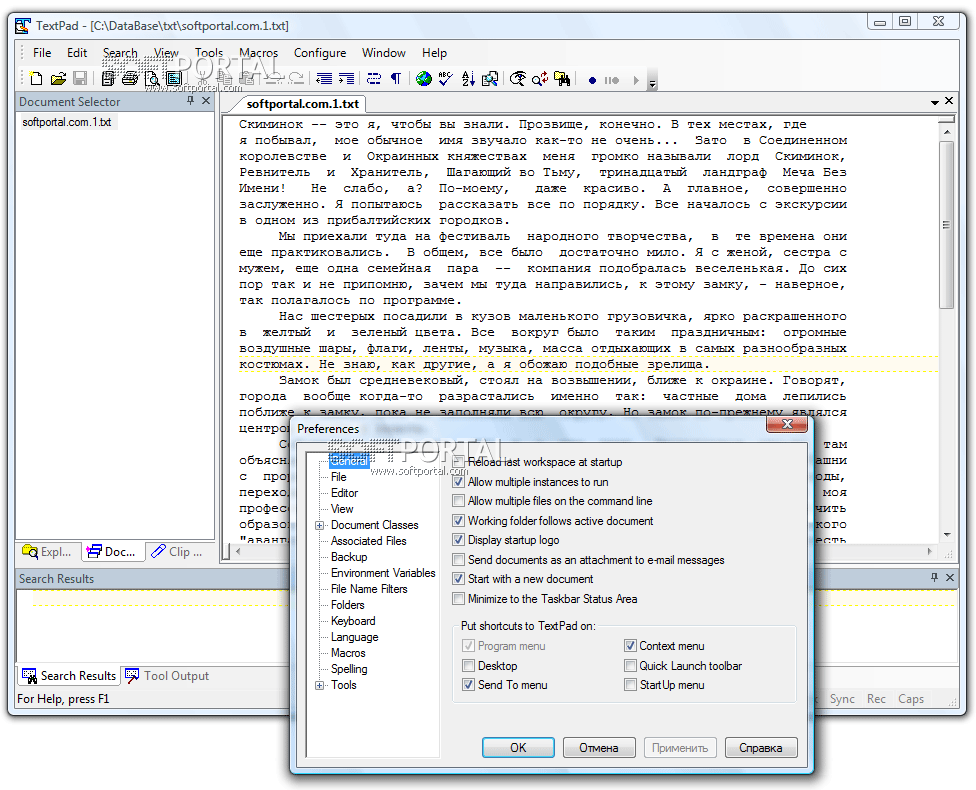Open the Window menu
The height and width of the screenshot is (790, 976).
tap(383, 53)
